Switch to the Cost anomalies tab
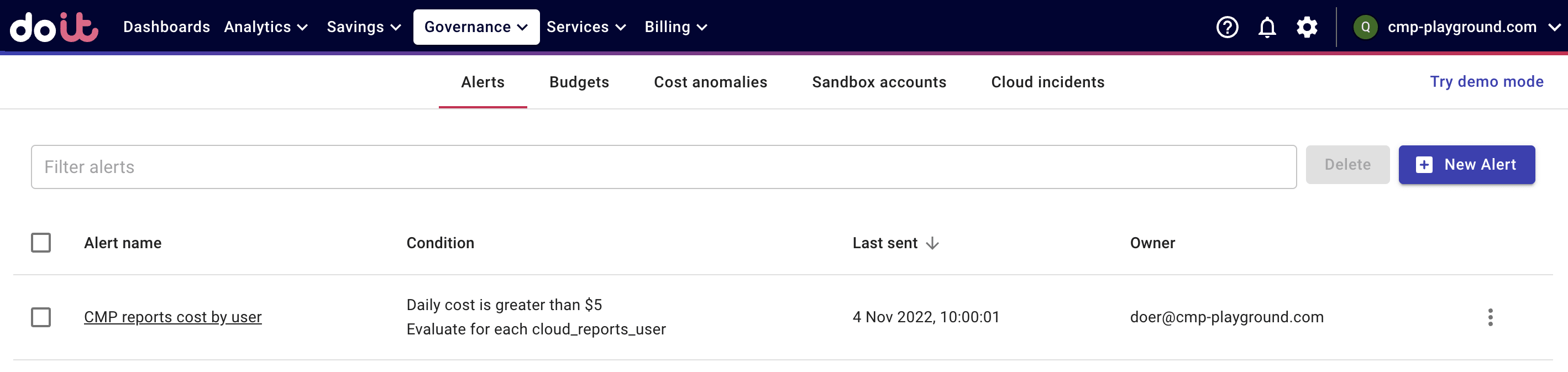The image size is (1568, 372). point(710,82)
